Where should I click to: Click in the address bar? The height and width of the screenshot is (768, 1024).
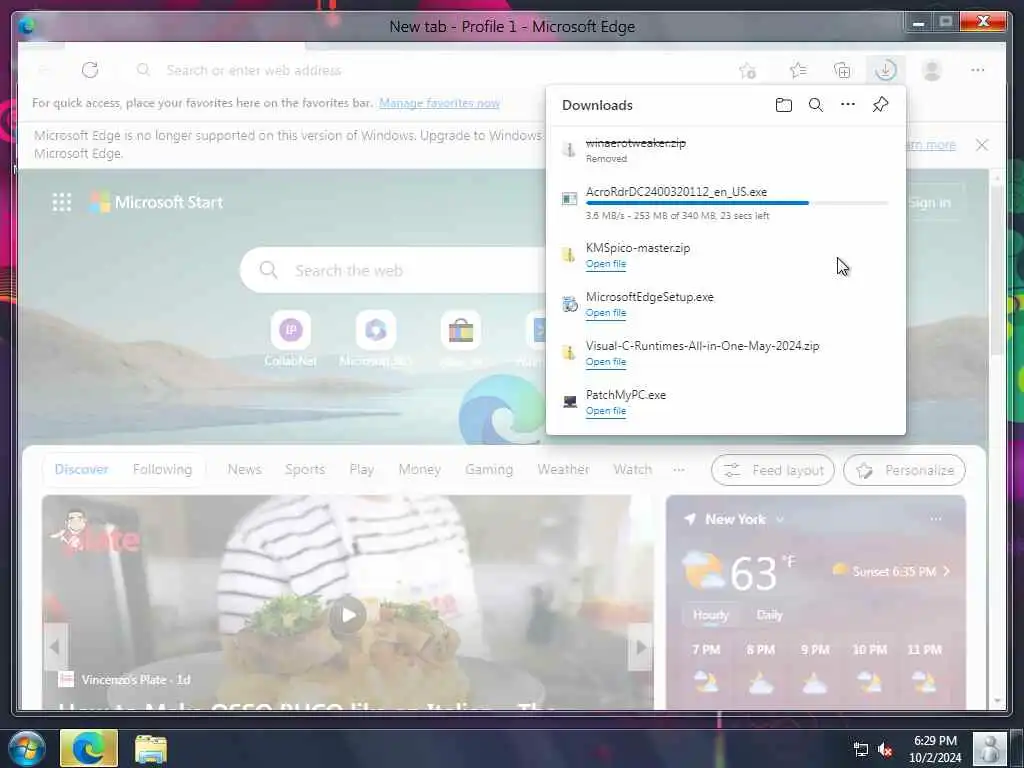point(431,71)
